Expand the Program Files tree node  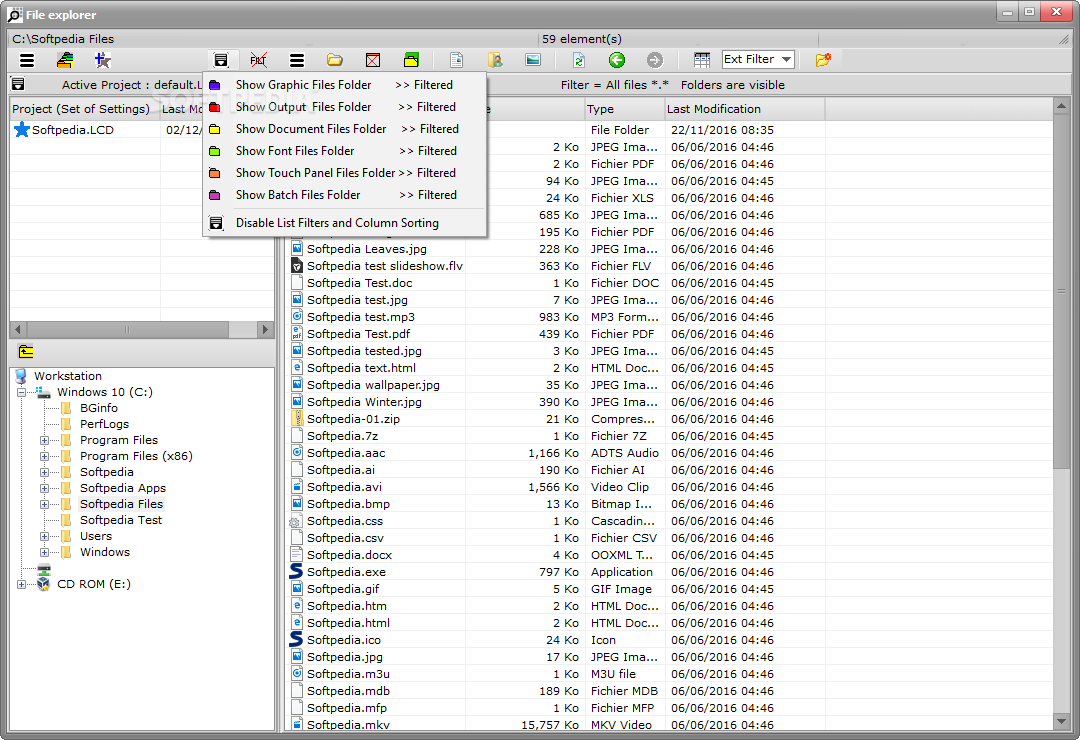pyautogui.click(x=44, y=440)
